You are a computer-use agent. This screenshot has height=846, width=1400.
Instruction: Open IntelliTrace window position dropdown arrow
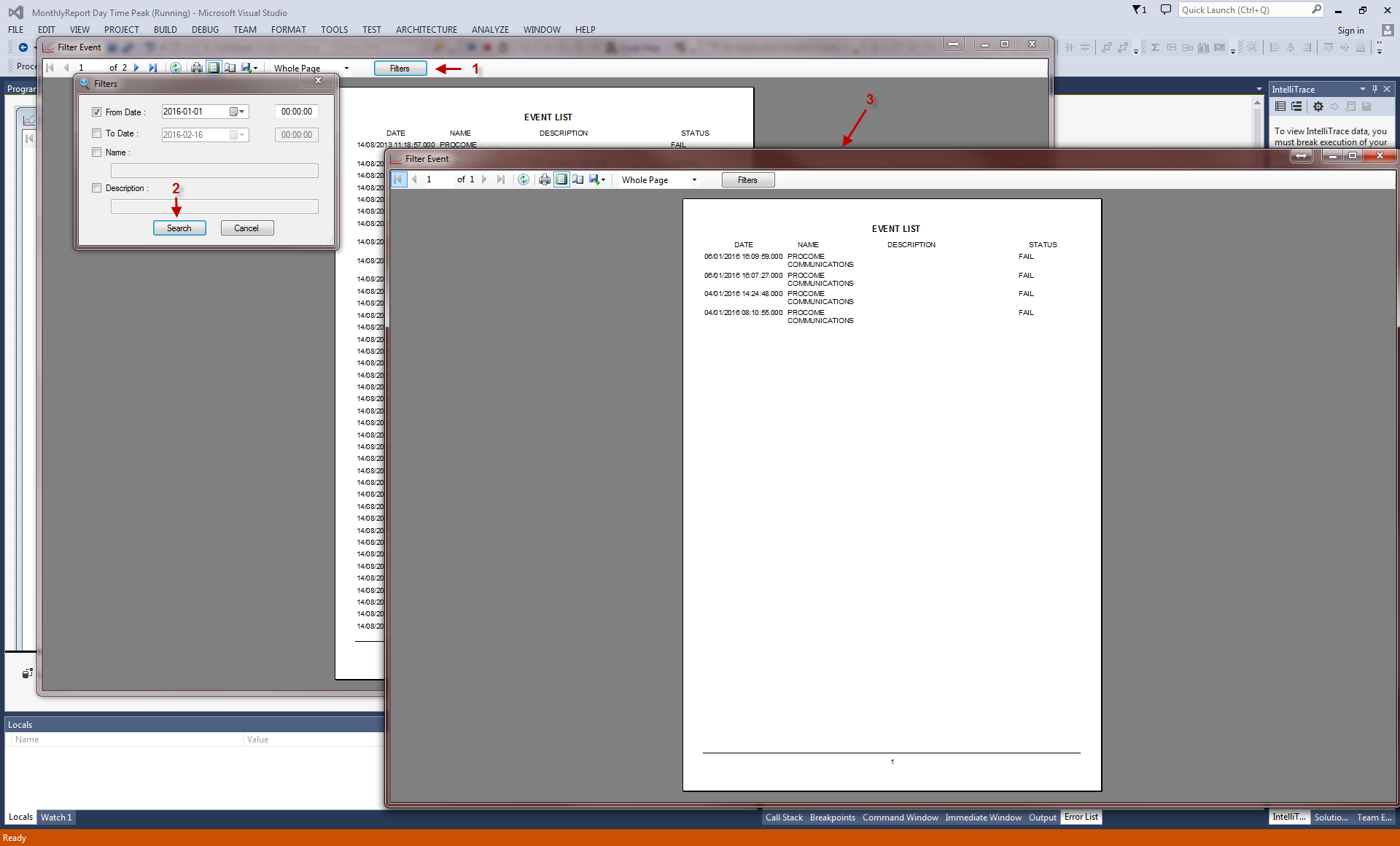coord(1362,89)
